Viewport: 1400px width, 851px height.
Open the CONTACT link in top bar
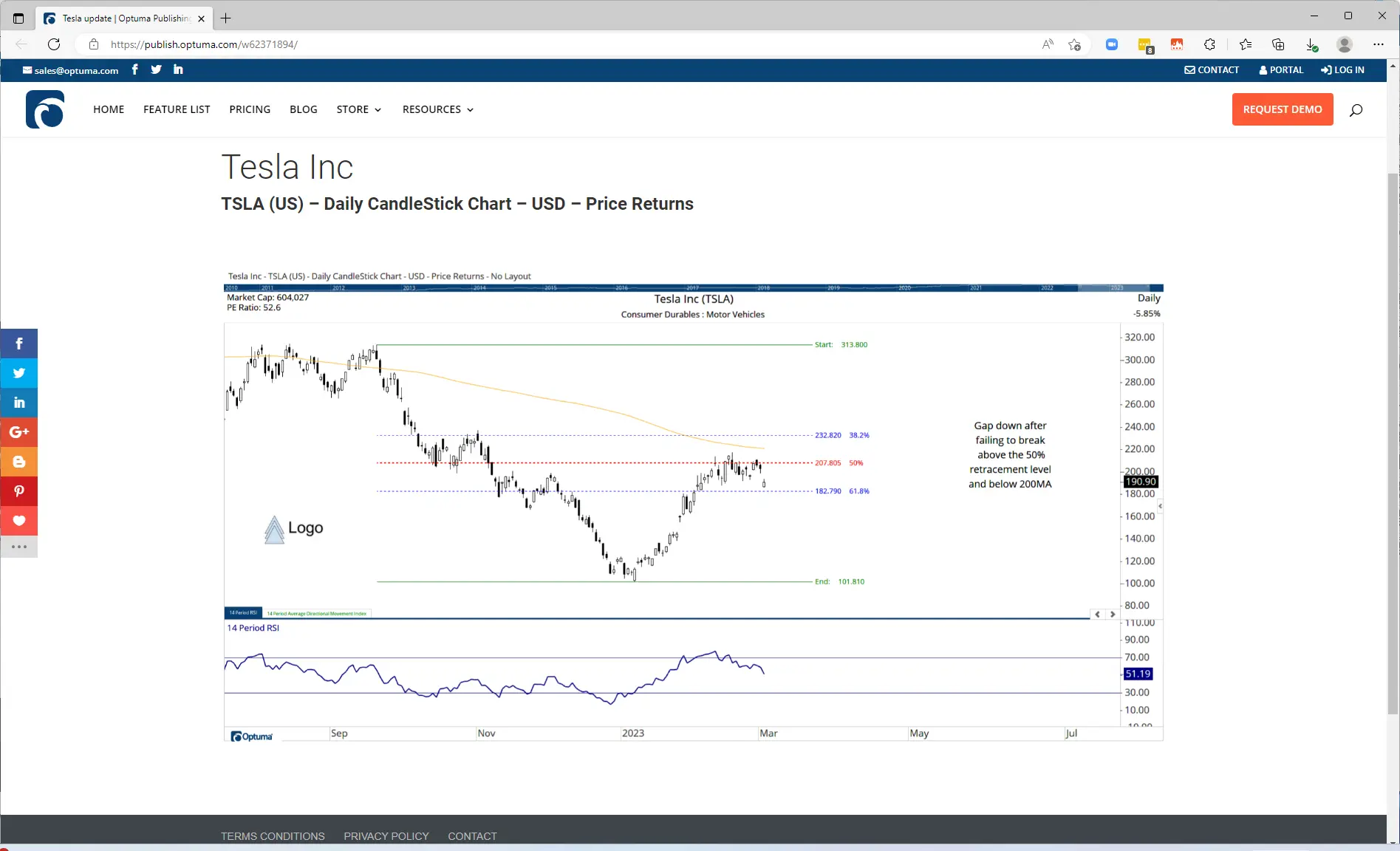(x=1212, y=70)
